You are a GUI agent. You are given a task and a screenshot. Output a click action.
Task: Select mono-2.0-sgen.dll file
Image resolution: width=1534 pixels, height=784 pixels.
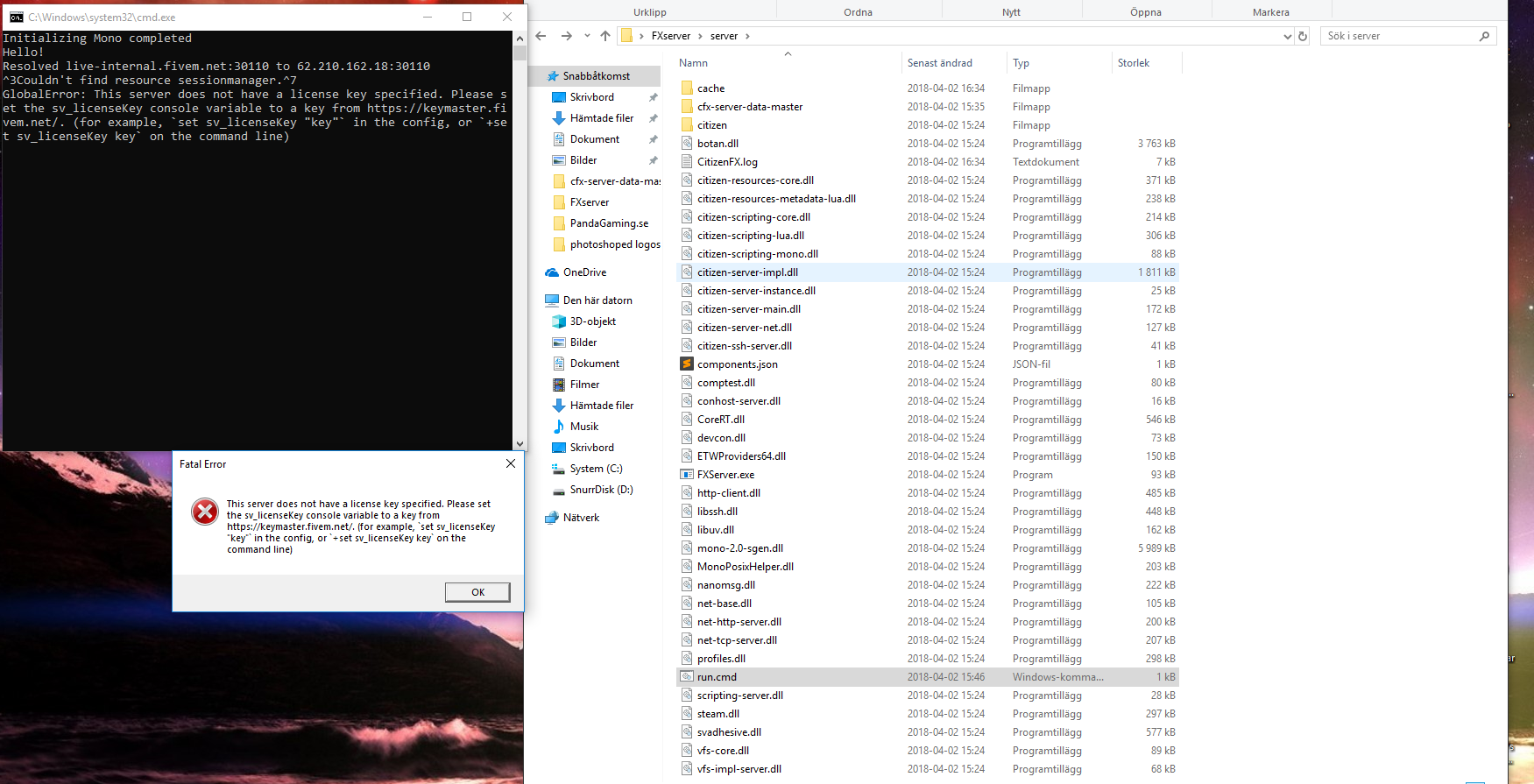(x=928, y=548)
